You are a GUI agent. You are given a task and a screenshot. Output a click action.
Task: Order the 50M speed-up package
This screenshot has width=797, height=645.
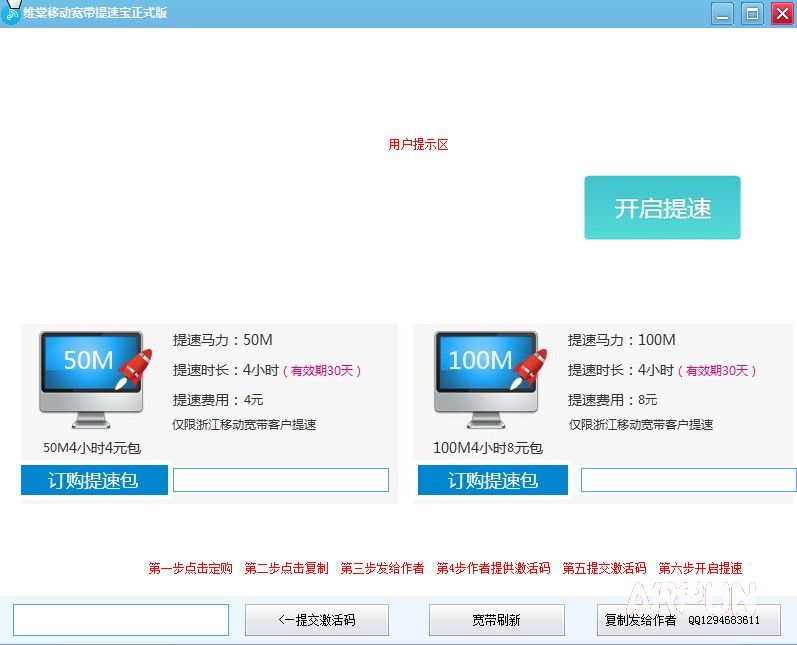(x=94, y=481)
